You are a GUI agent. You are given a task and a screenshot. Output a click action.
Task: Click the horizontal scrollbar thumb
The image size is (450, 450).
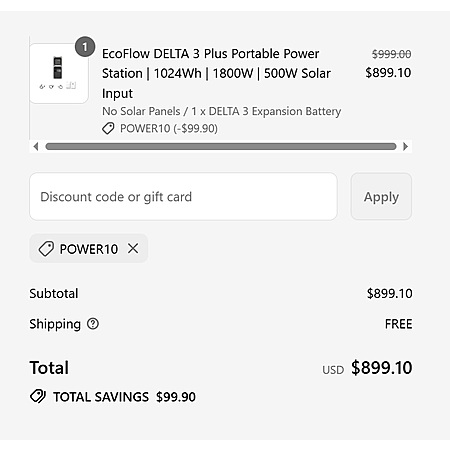[x=221, y=146]
